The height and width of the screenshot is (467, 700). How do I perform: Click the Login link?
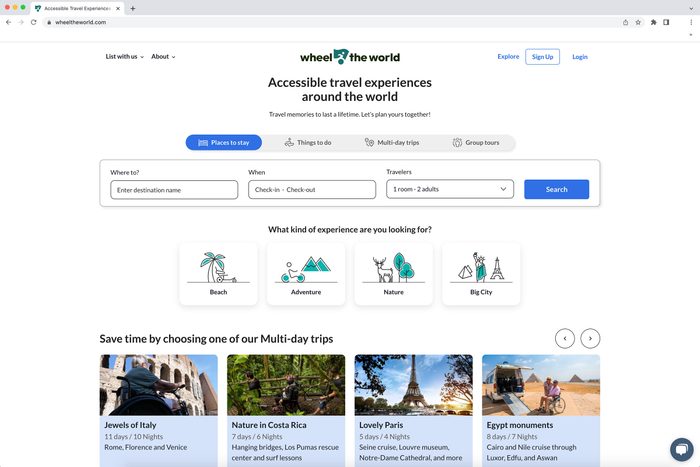coord(580,57)
